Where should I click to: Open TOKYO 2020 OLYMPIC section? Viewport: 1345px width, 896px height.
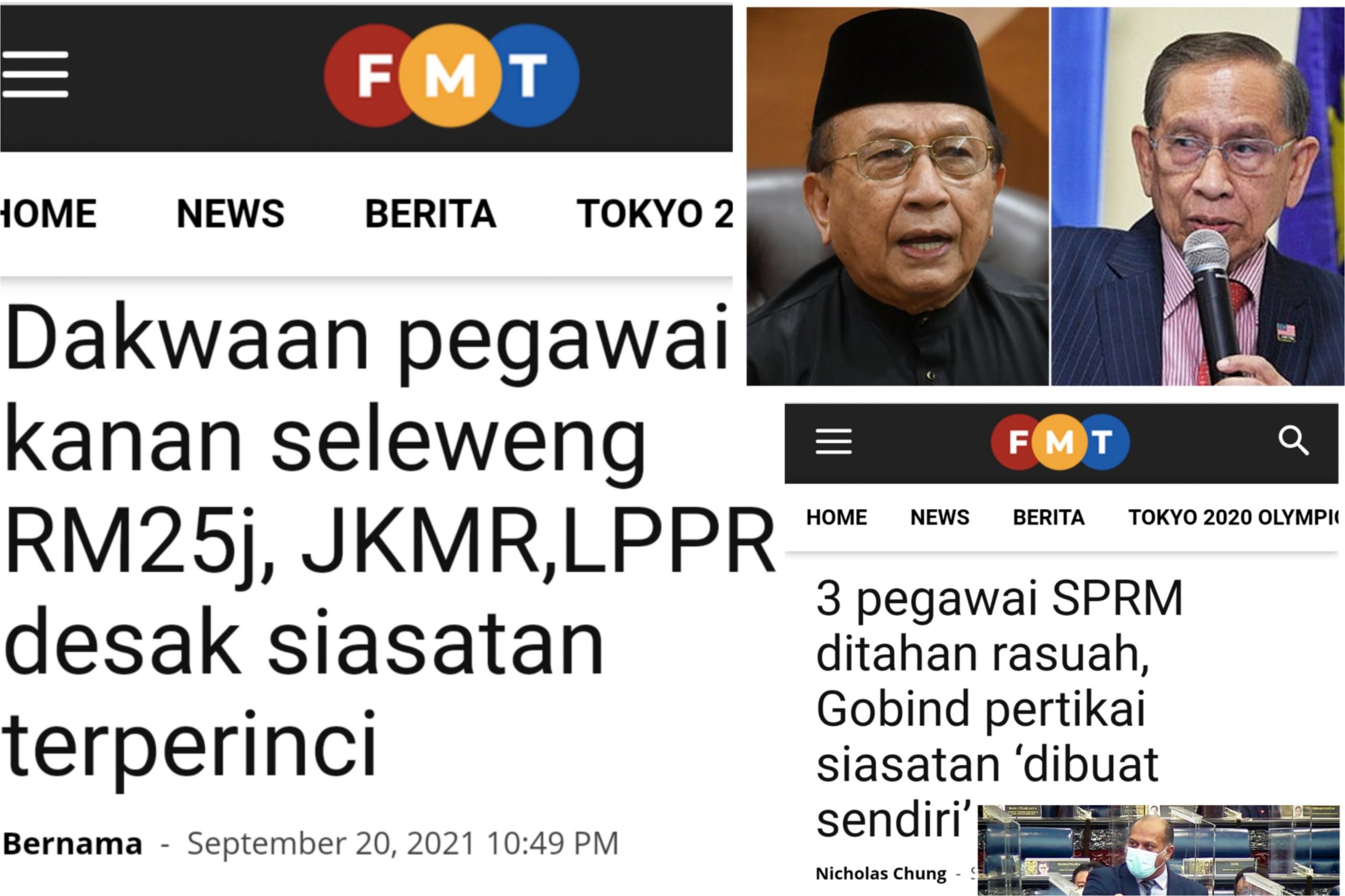click(1233, 517)
